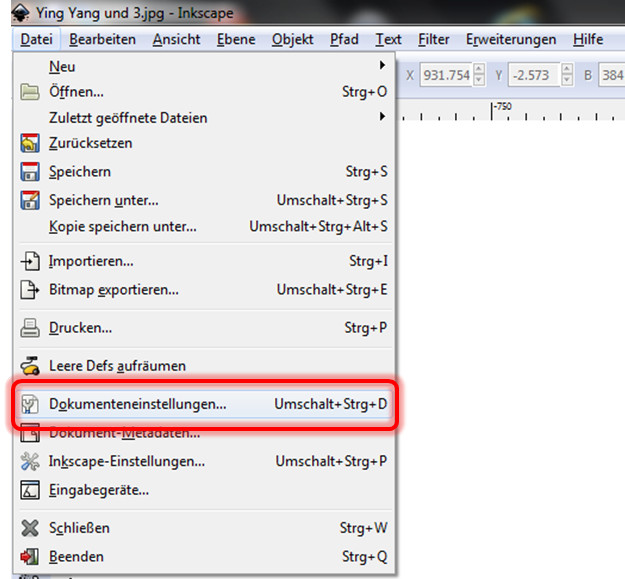Click the tablet icon beside Eingabegeräte
The height and width of the screenshot is (579, 625).
point(30,490)
